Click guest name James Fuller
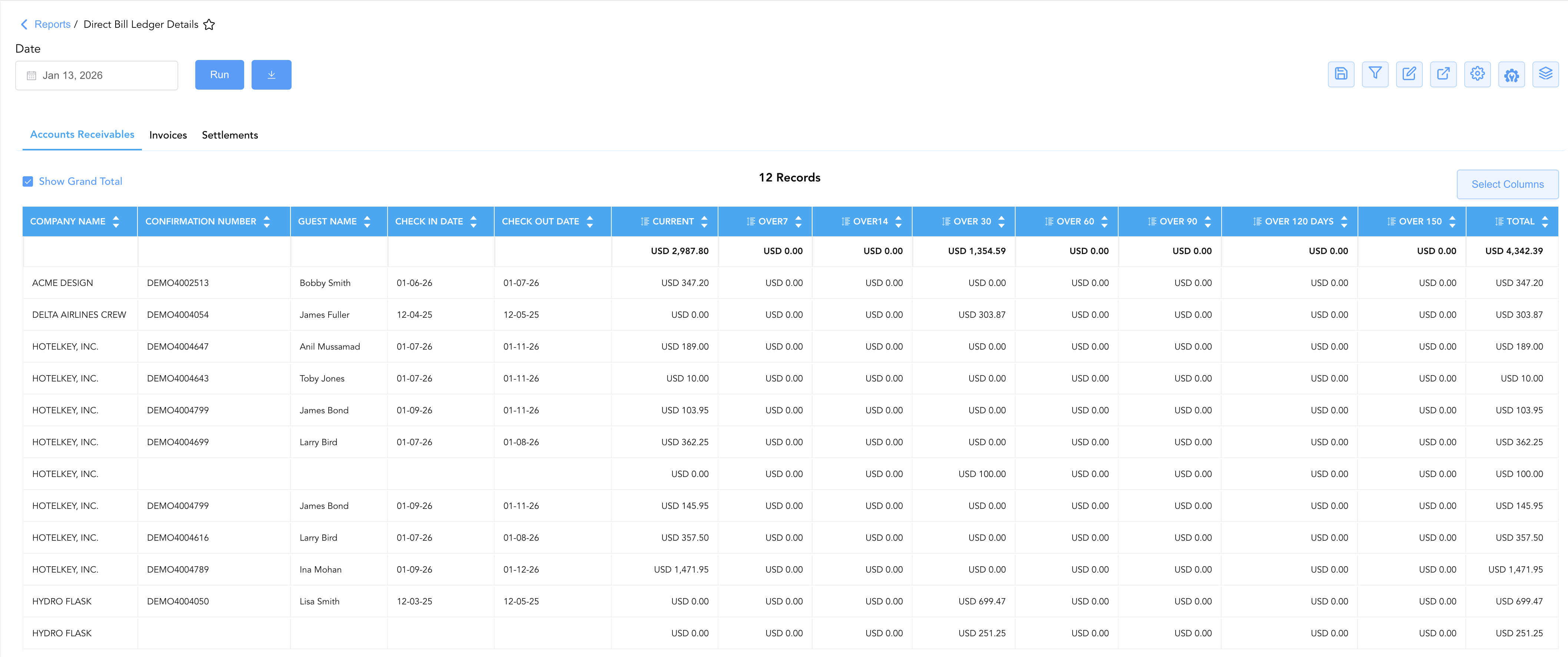 click(325, 314)
